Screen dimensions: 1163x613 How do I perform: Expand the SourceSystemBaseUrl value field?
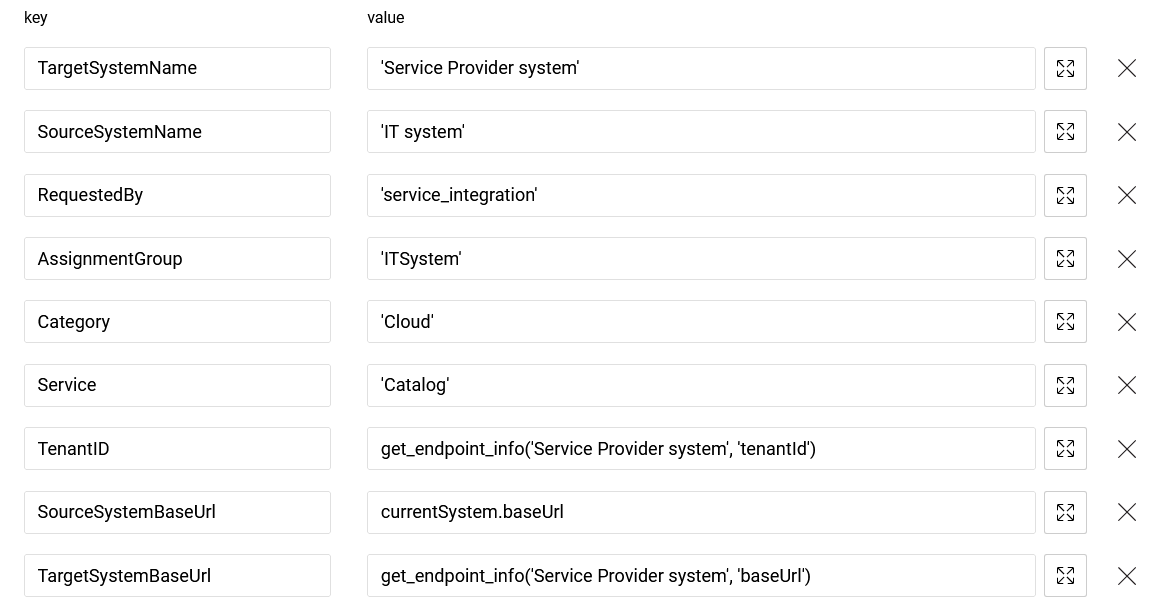(x=1065, y=512)
